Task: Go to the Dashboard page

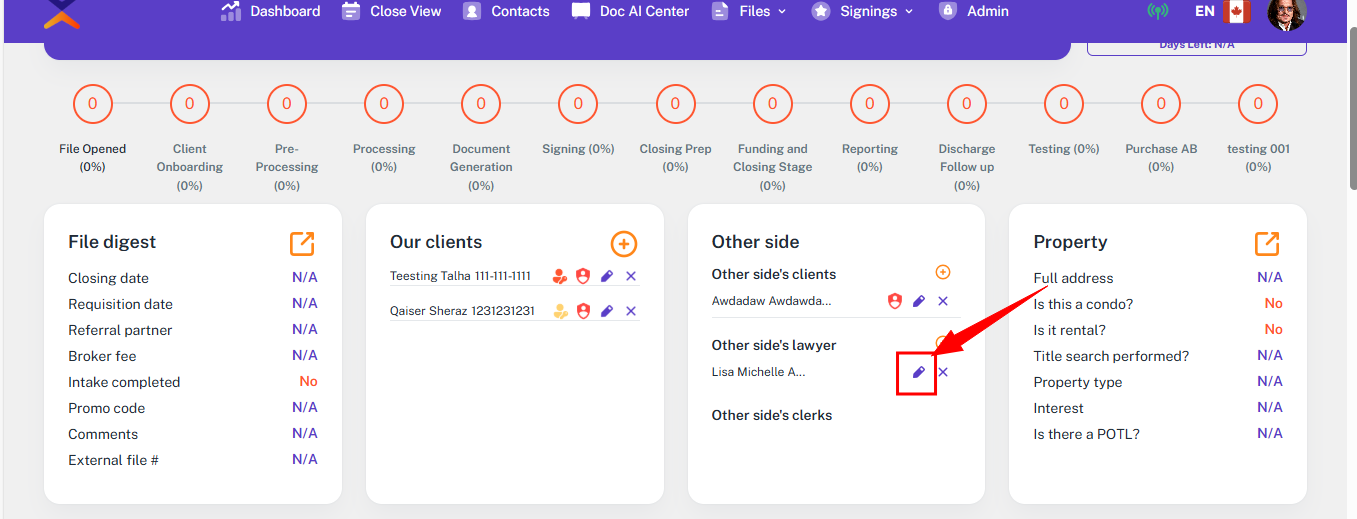Action: pos(271,11)
